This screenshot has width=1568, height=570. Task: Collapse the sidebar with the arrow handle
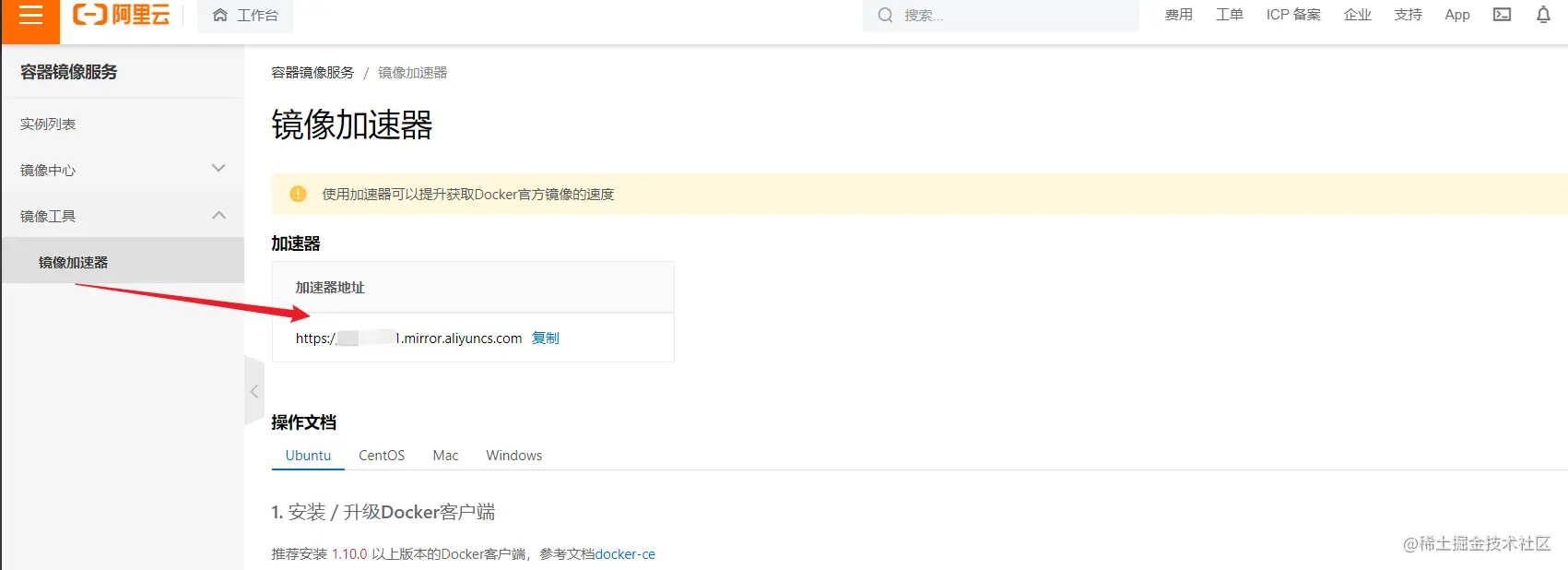point(254,391)
